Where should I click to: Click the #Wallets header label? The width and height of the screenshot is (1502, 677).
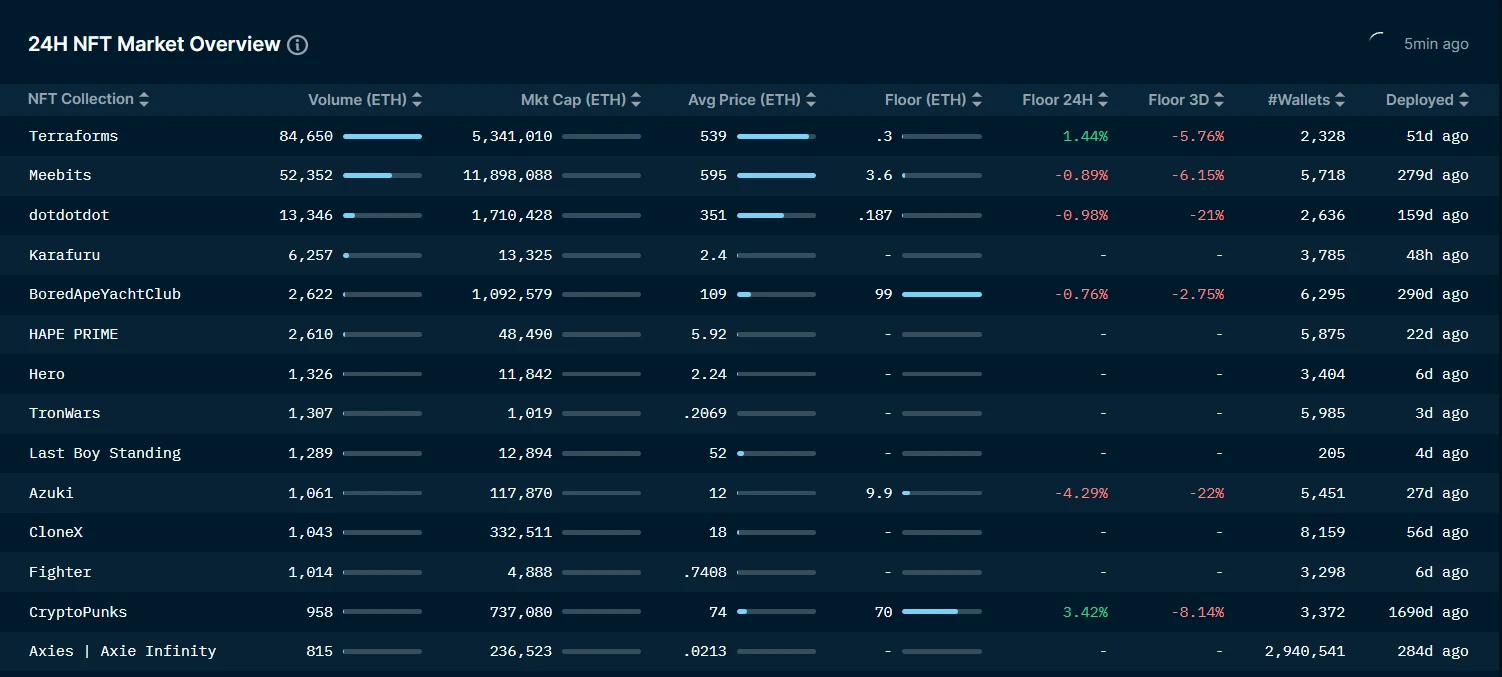(x=1299, y=100)
